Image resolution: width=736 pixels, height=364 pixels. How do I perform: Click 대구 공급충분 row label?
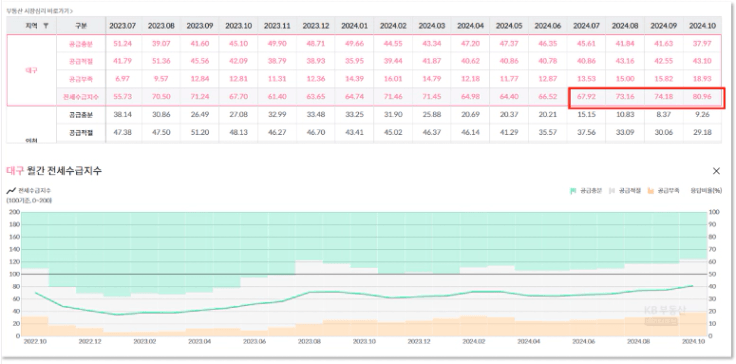tap(81, 44)
